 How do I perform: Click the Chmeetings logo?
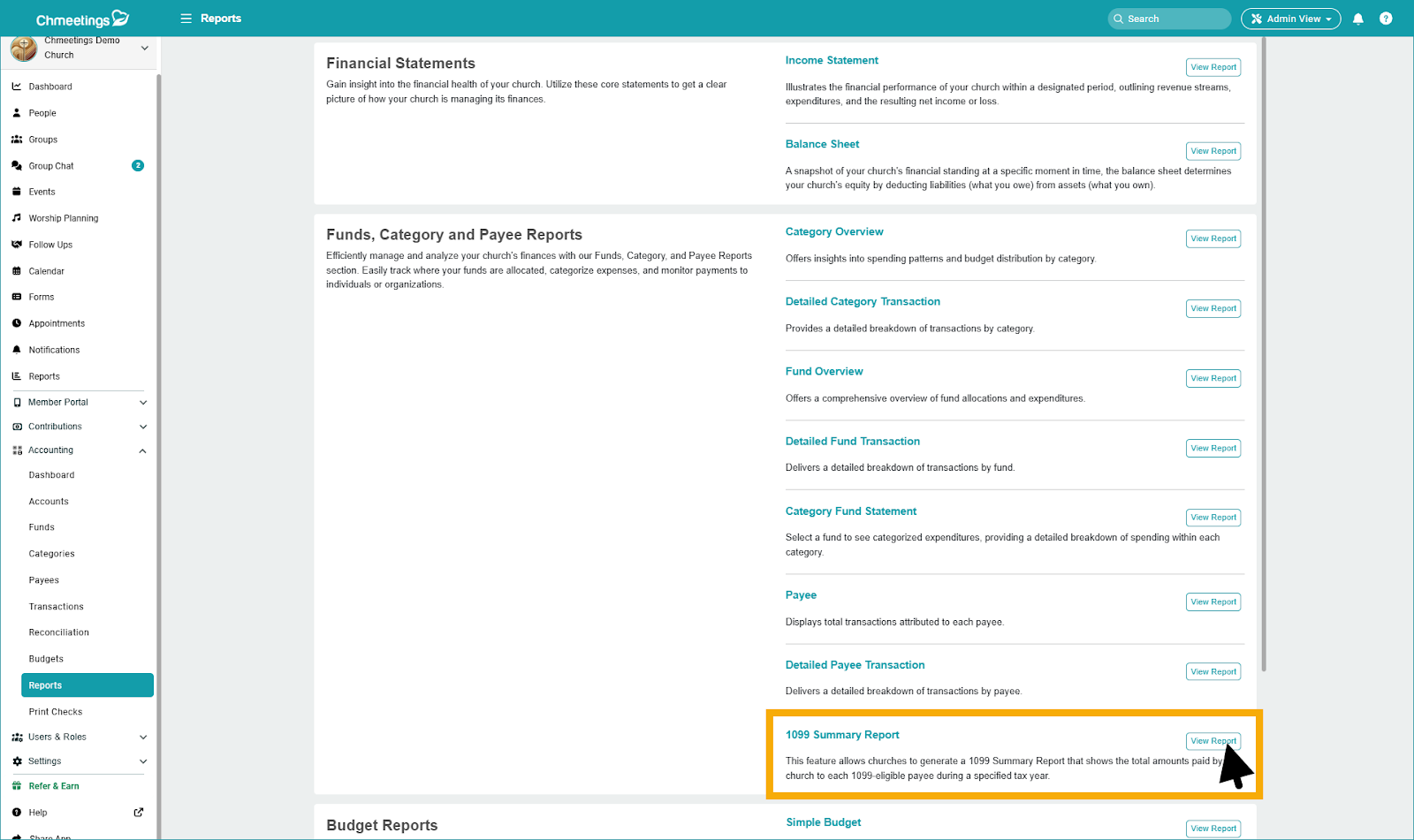click(x=82, y=19)
